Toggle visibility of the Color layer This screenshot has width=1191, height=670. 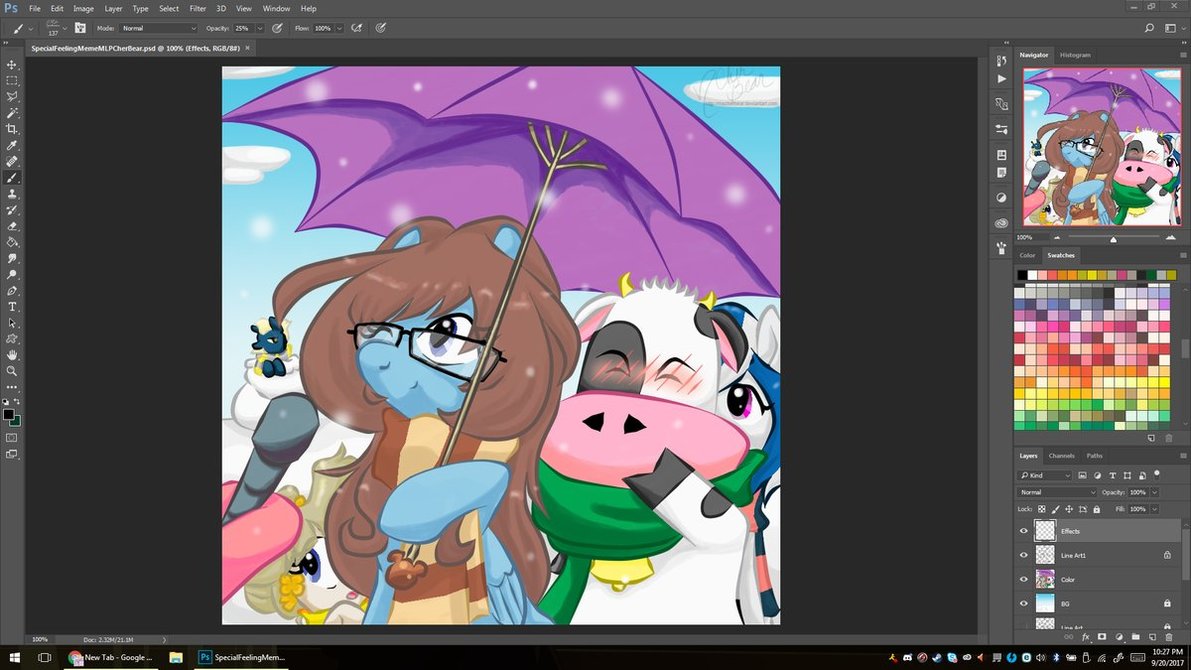pos(1023,579)
